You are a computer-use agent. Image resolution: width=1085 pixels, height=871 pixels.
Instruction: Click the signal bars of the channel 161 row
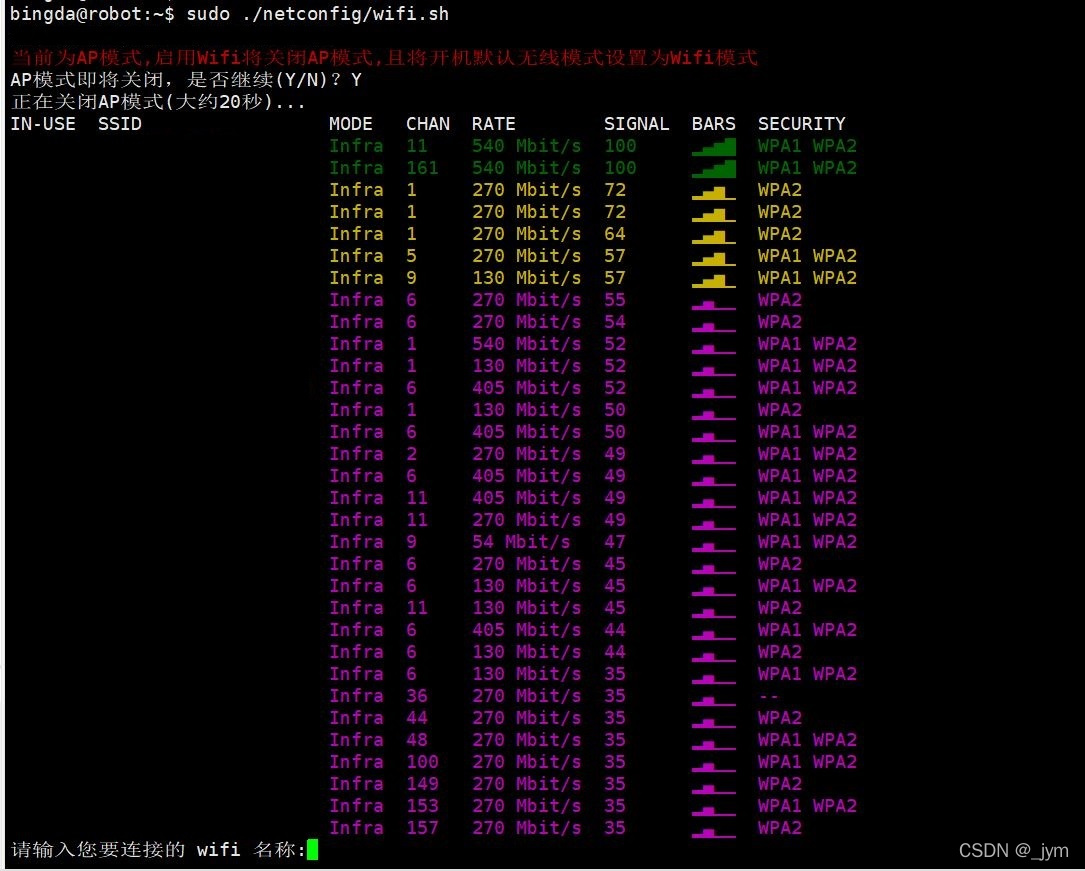pyautogui.click(x=713, y=168)
